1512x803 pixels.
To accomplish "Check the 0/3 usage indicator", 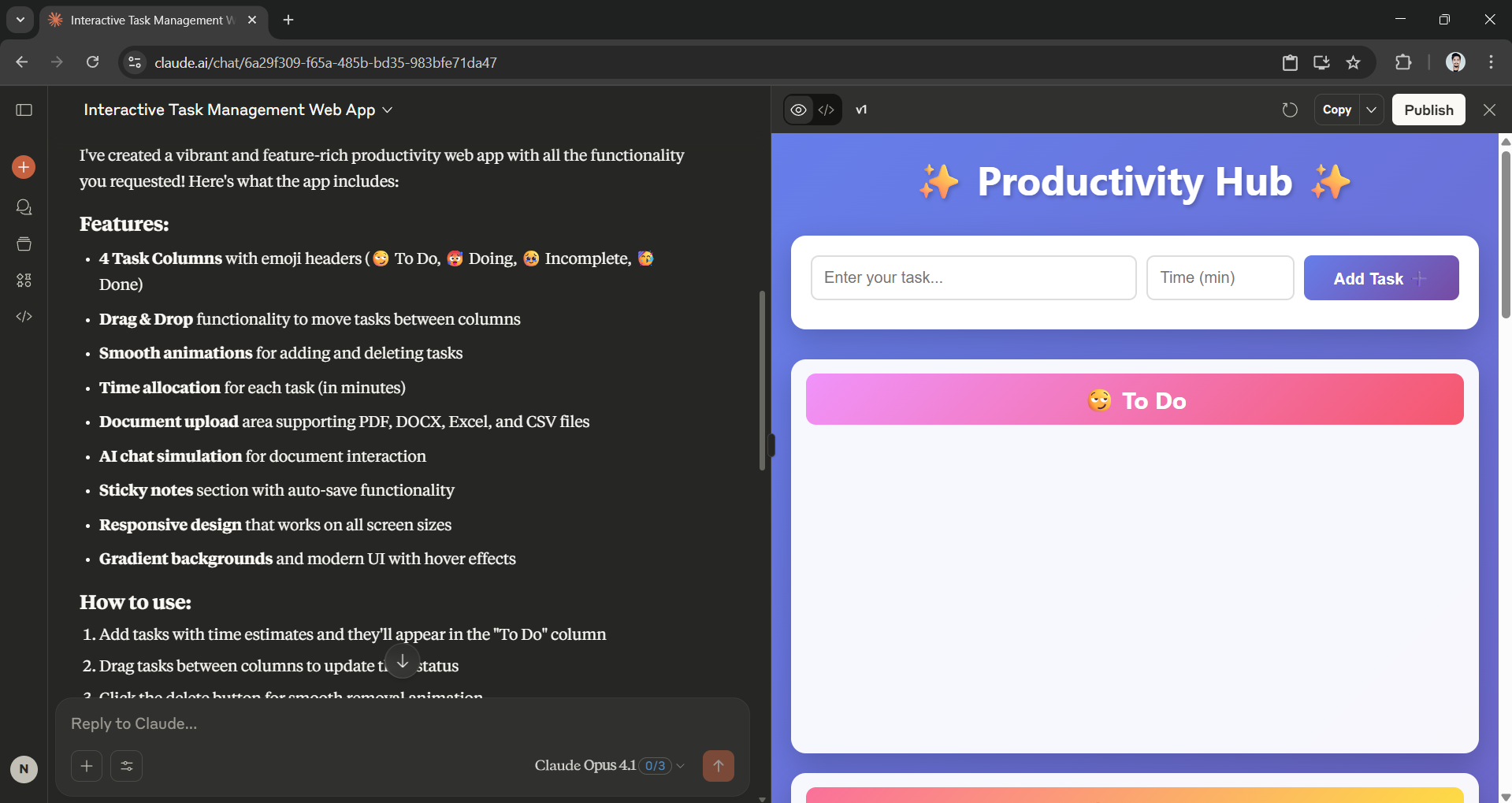I will point(655,765).
